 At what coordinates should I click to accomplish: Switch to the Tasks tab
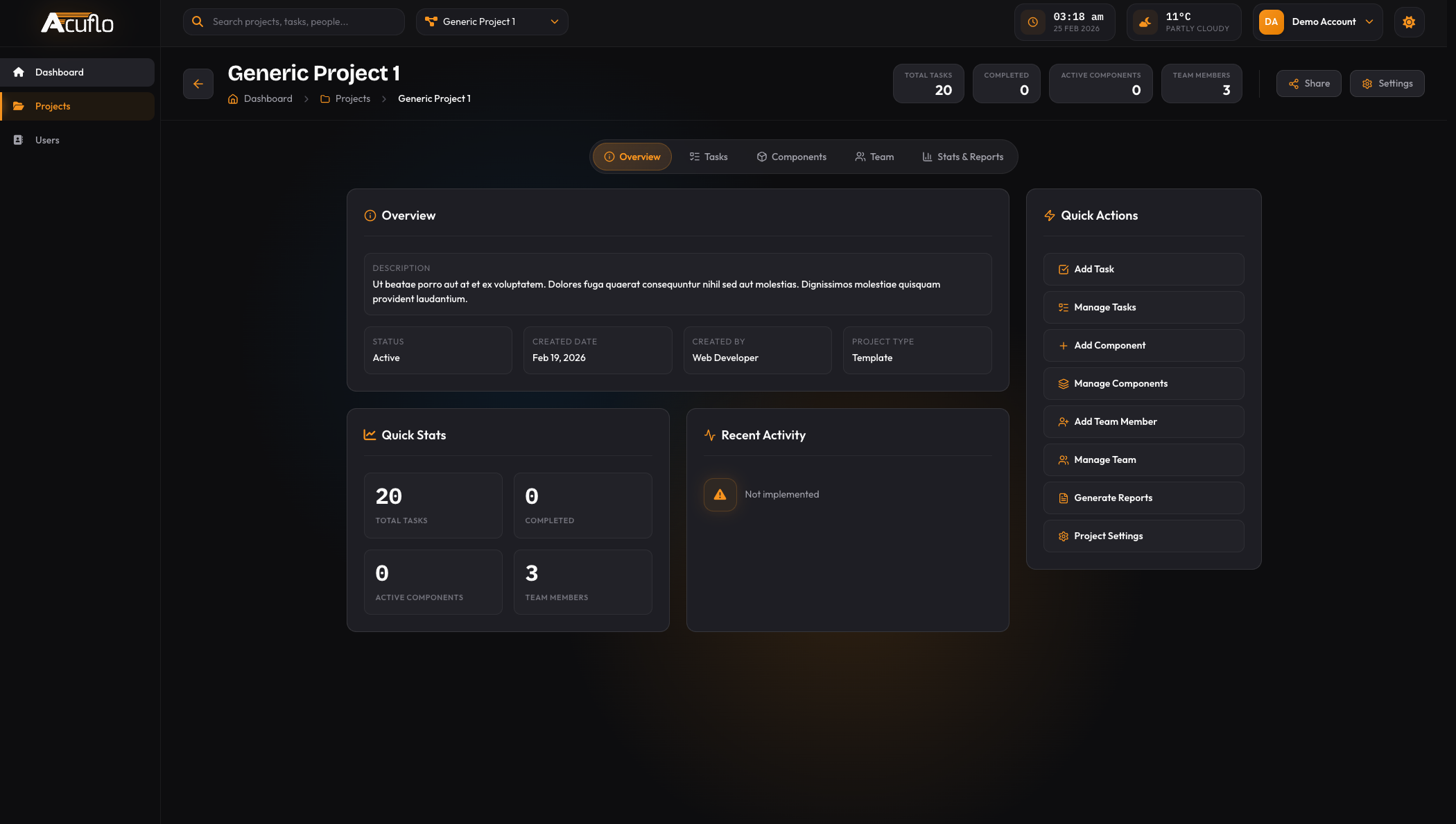(709, 157)
